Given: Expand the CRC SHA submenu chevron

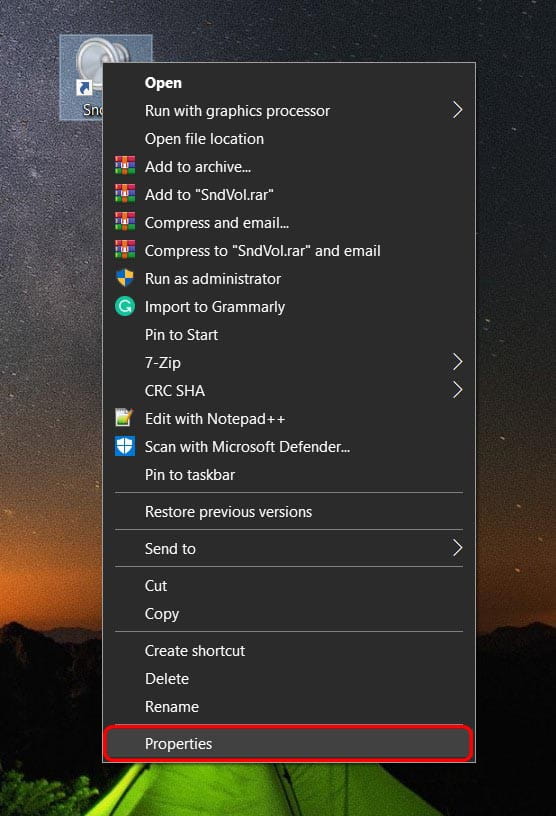Looking at the screenshot, I should coord(457,390).
